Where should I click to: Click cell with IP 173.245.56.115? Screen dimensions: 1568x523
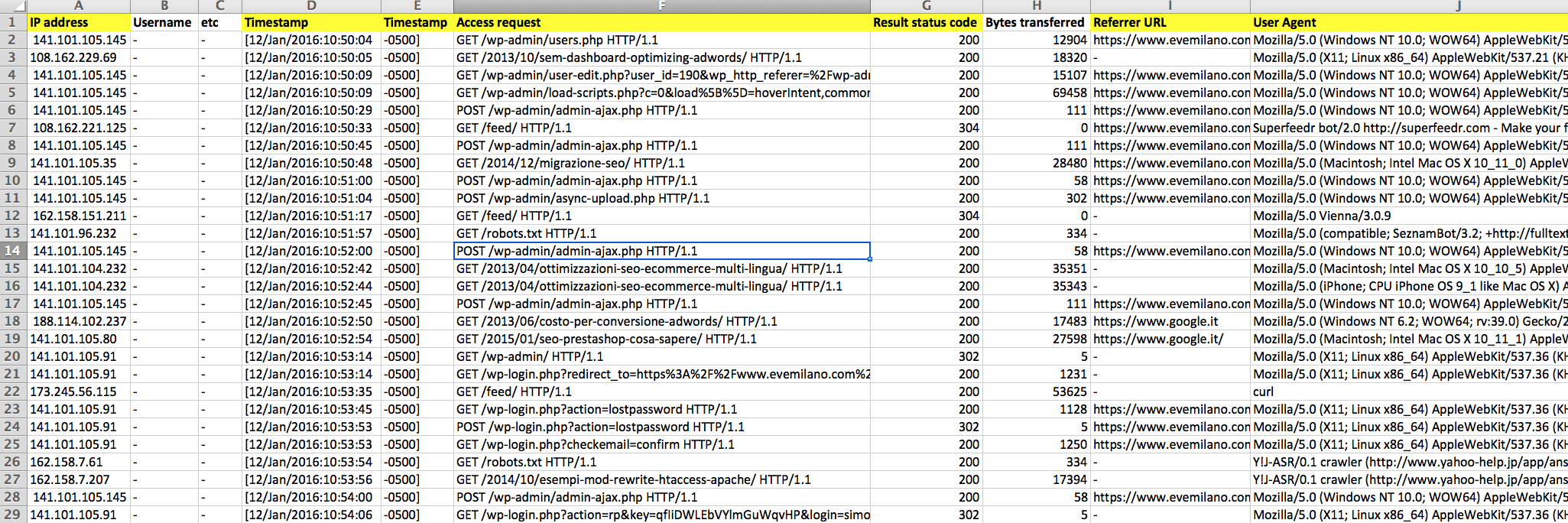coord(79,391)
